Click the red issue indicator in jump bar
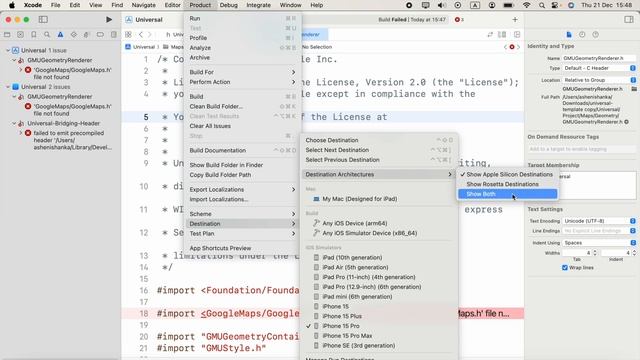Viewport: 640px width, 360px height. tap(512, 47)
